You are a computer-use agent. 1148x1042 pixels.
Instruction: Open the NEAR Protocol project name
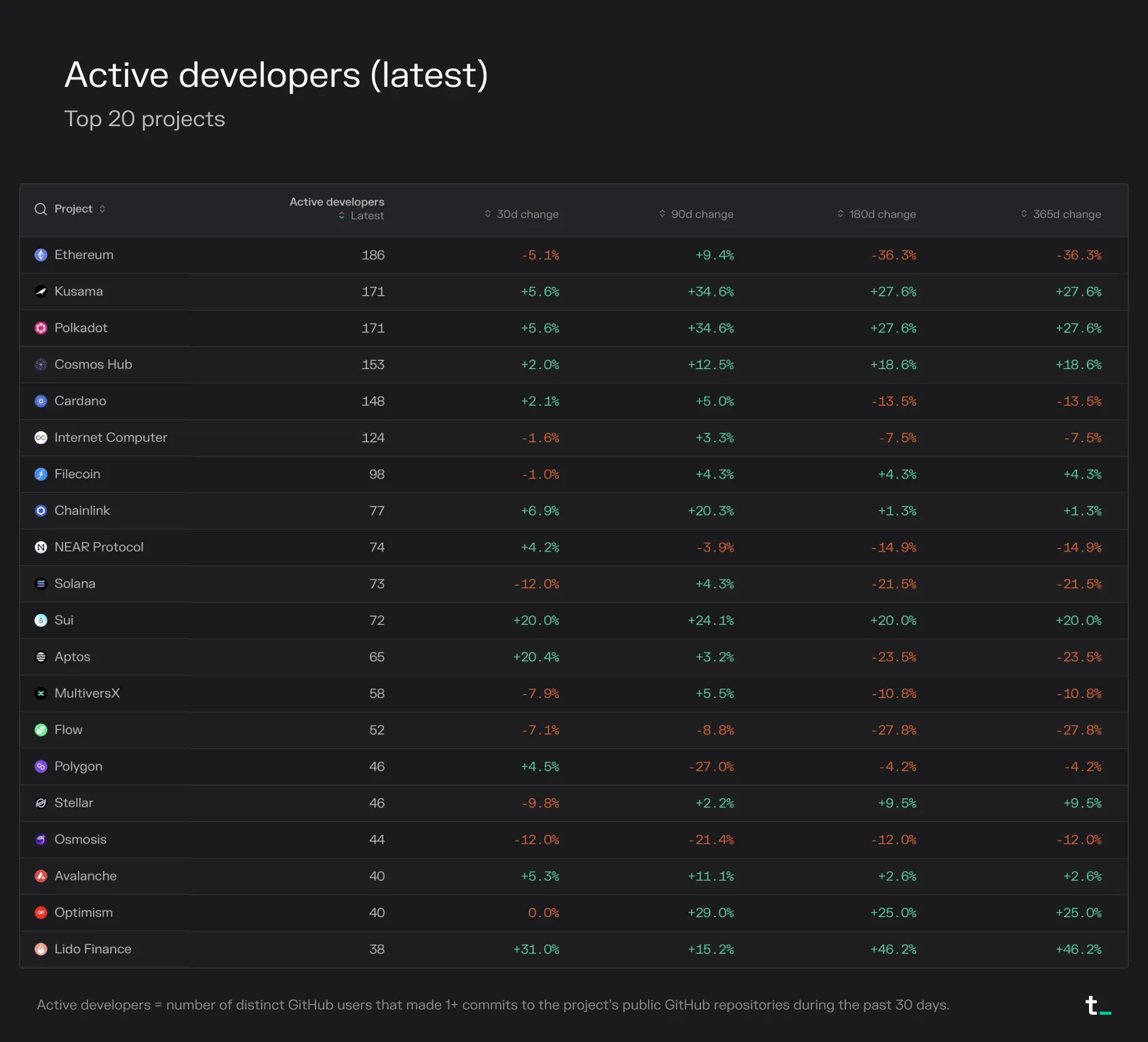coord(99,547)
